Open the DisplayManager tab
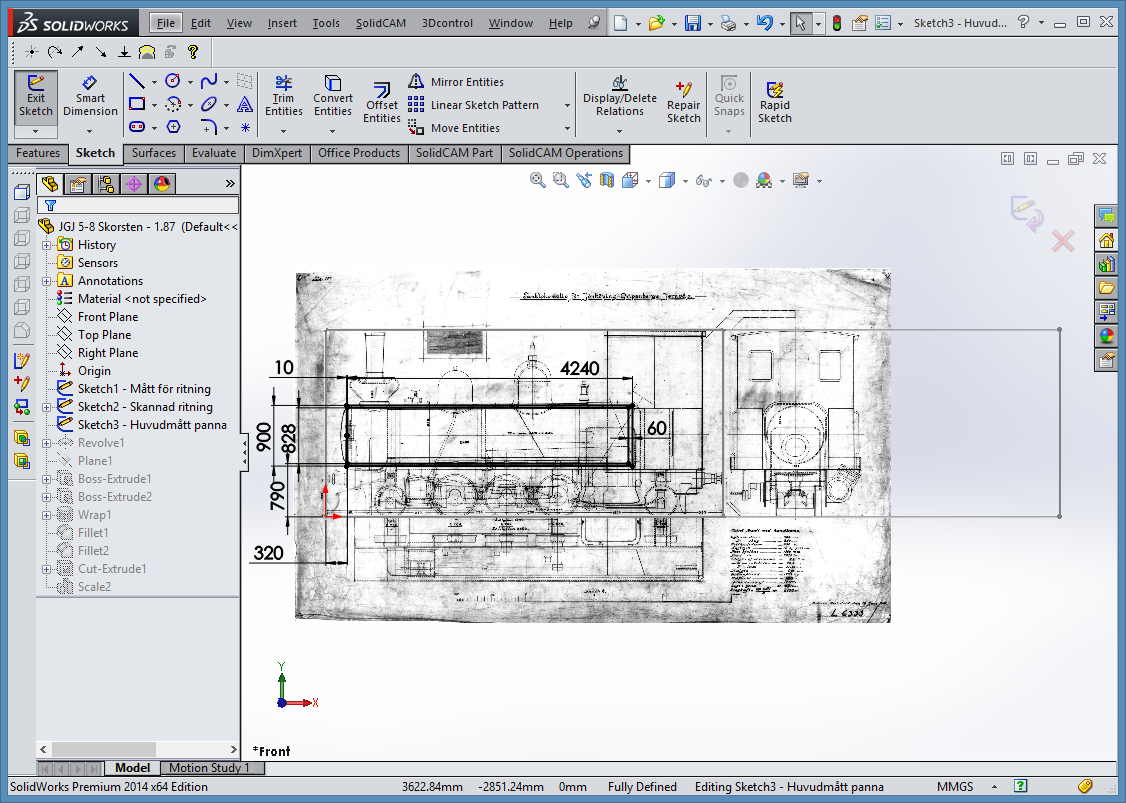 coord(162,185)
